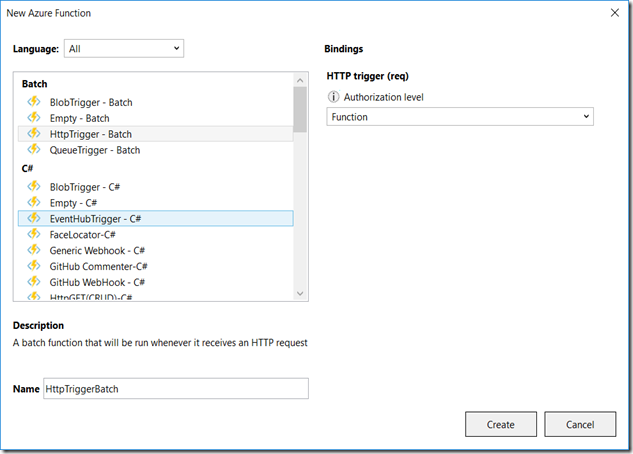This screenshot has width=633, height=454.
Task: Click the function icon beside Generic Webhook - C#
Action: (x=34, y=250)
